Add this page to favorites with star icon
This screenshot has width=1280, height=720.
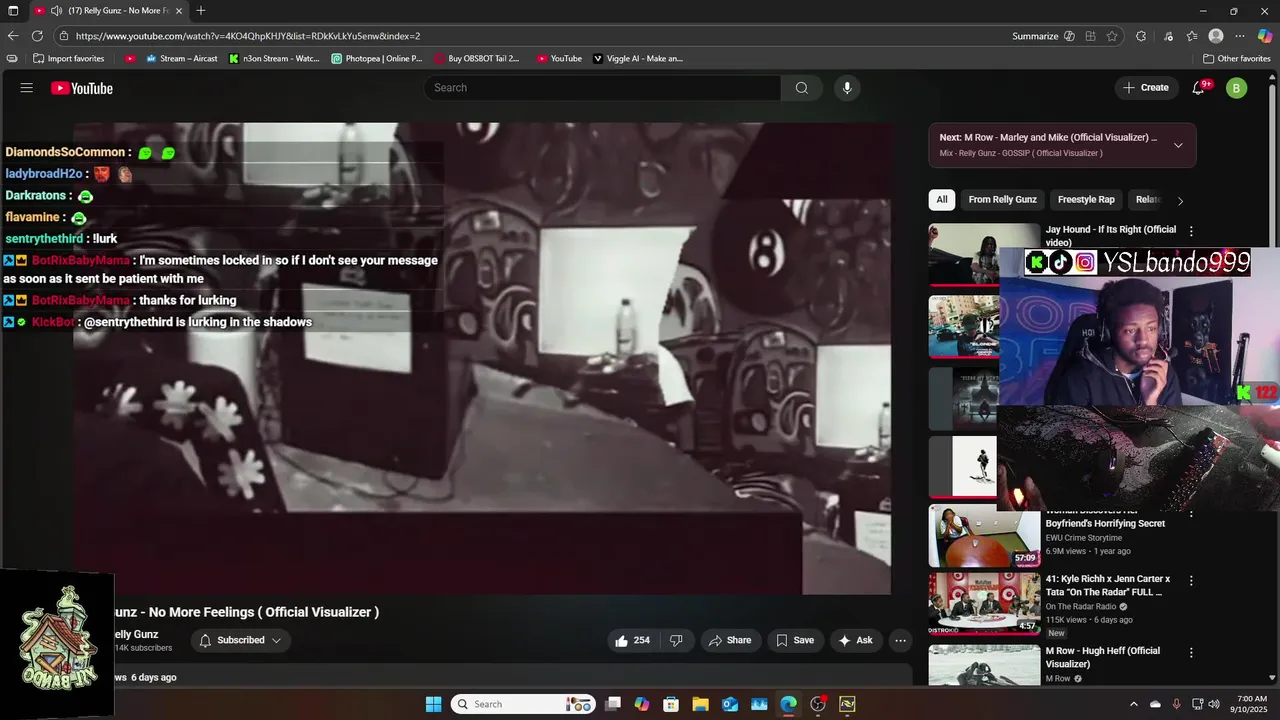(x=1112, y=36)
